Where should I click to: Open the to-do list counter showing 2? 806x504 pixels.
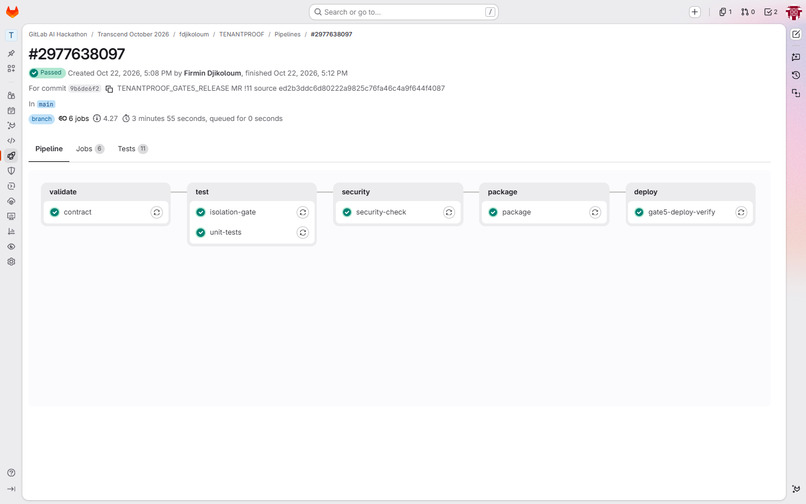tap(771, 12)
